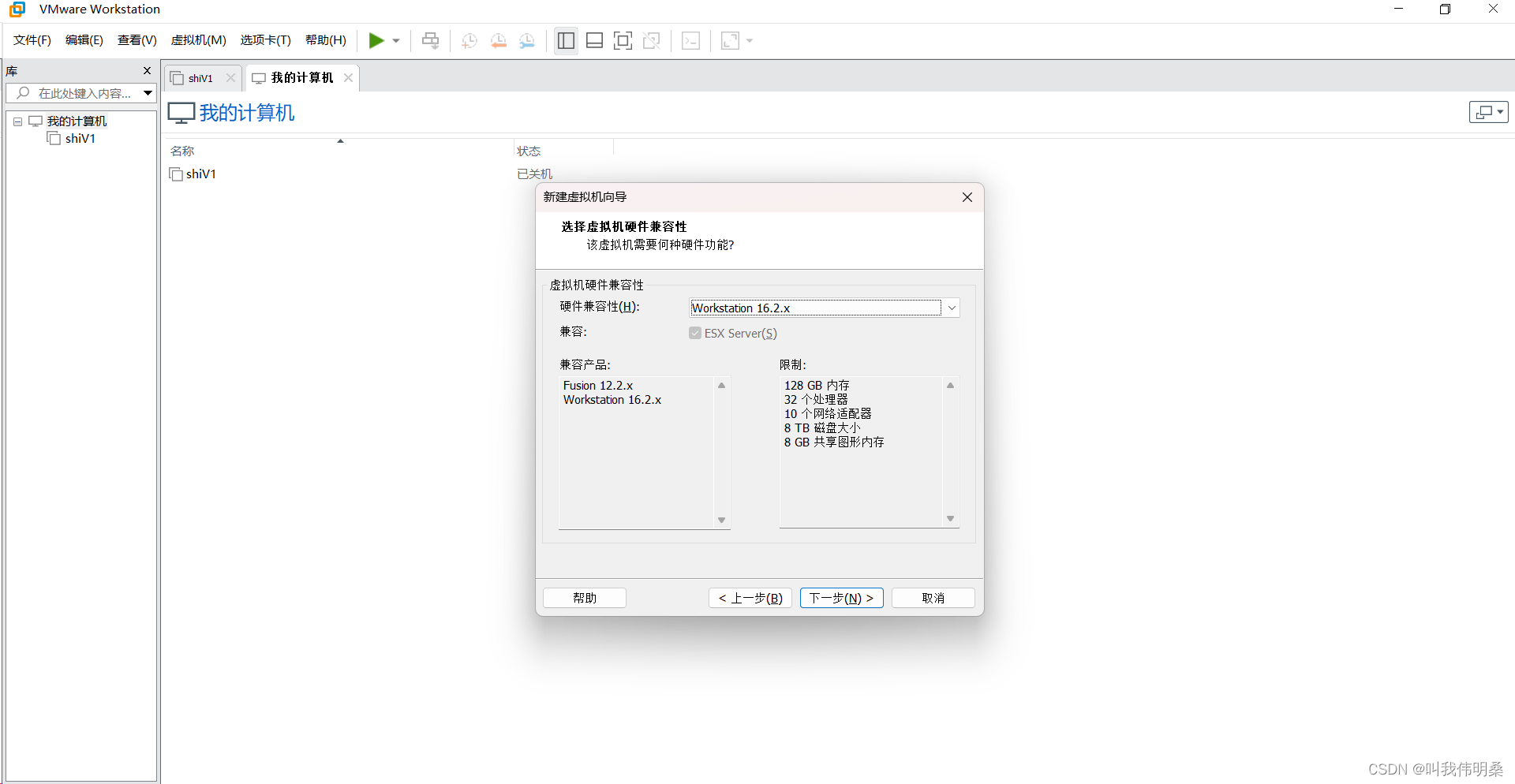
Task: Toggle the thumbnail bar view icon
Action: 595,40
